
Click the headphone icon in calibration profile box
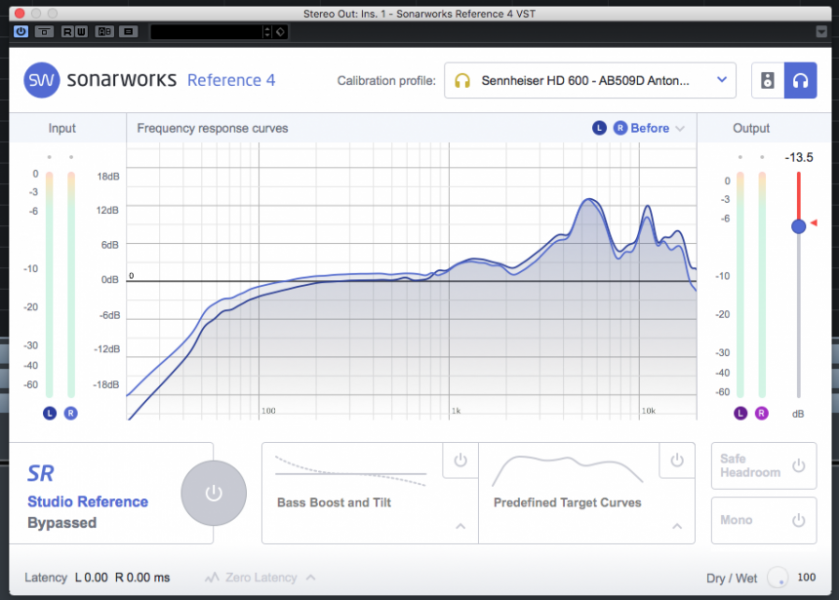point(462,81)
